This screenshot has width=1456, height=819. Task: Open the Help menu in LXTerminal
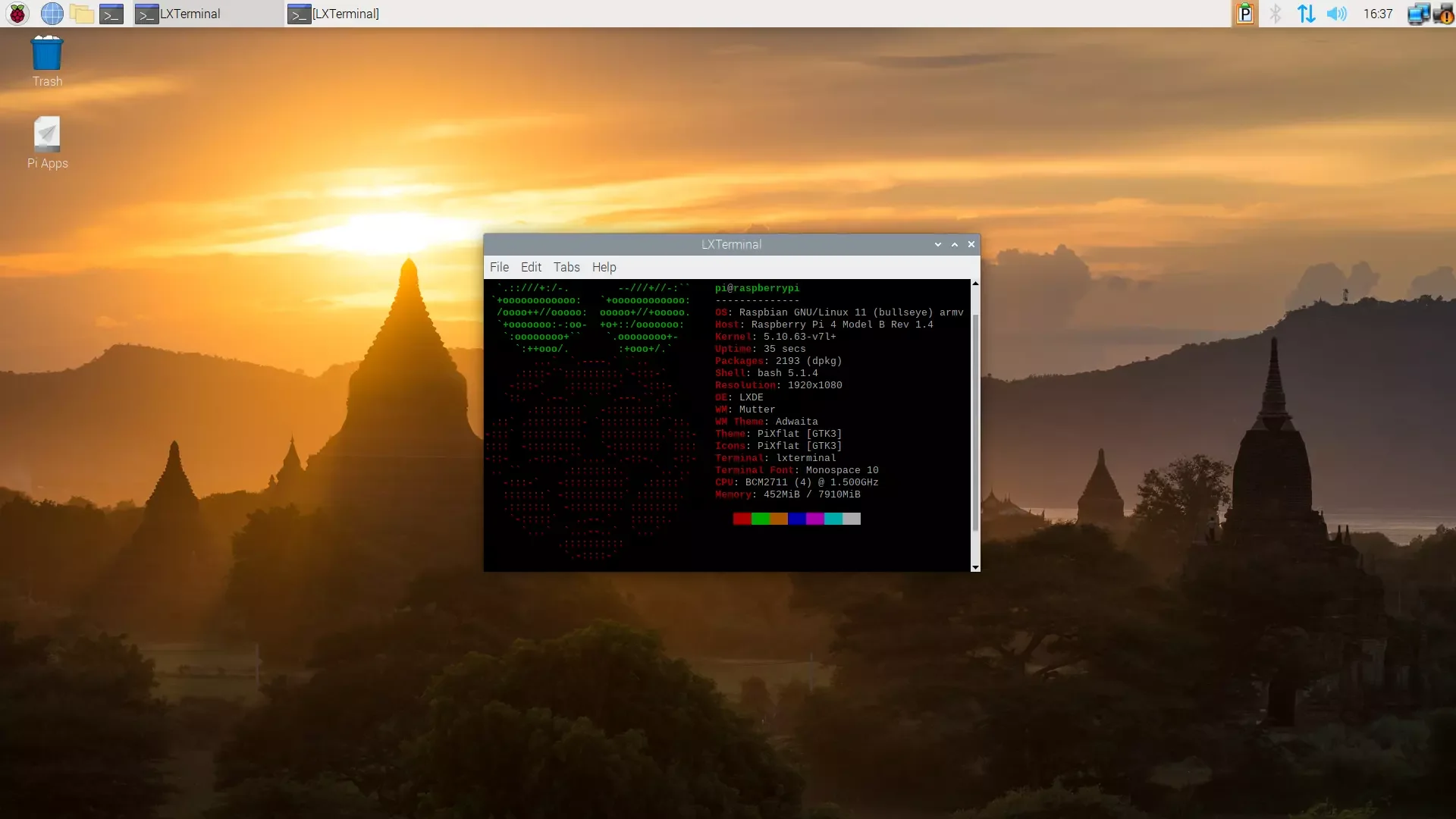click(x=604, y=267)
